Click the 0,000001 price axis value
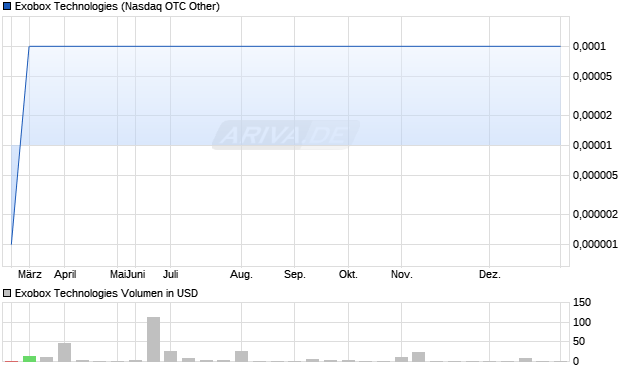 coord(595,244)
